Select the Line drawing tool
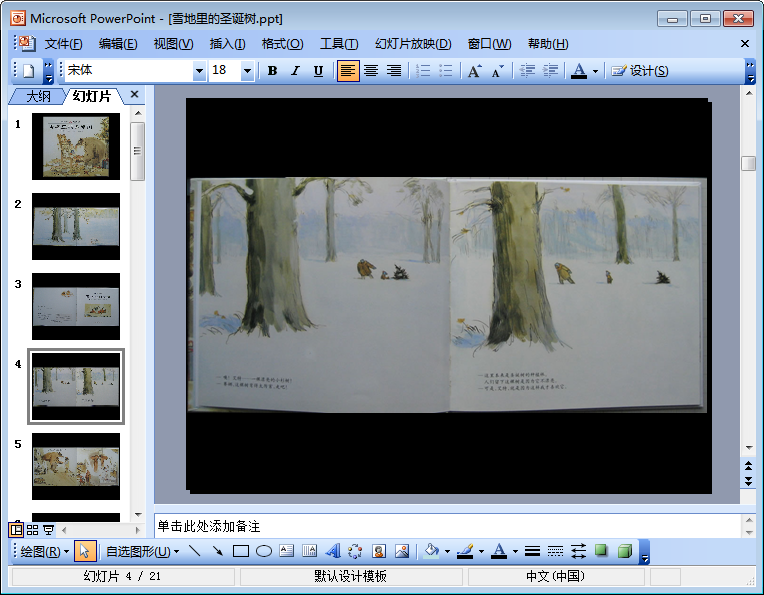Viewport: 764px width, 595px height. [194, 551]
